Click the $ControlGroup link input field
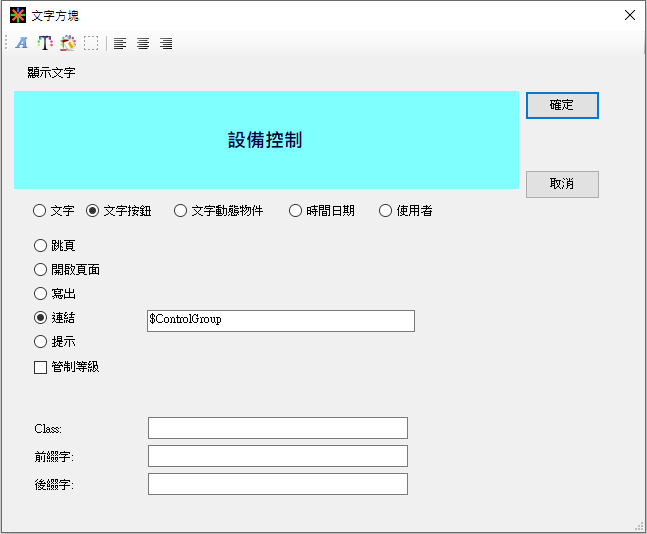Viewport: 647px width, 534px height. (x=280, y=320)
